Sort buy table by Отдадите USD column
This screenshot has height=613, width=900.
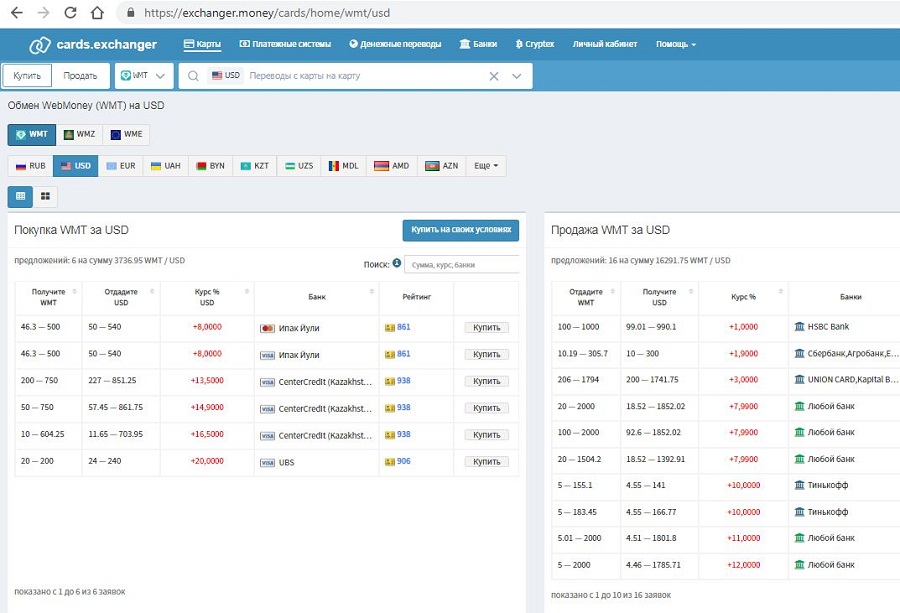click(121, 297)
